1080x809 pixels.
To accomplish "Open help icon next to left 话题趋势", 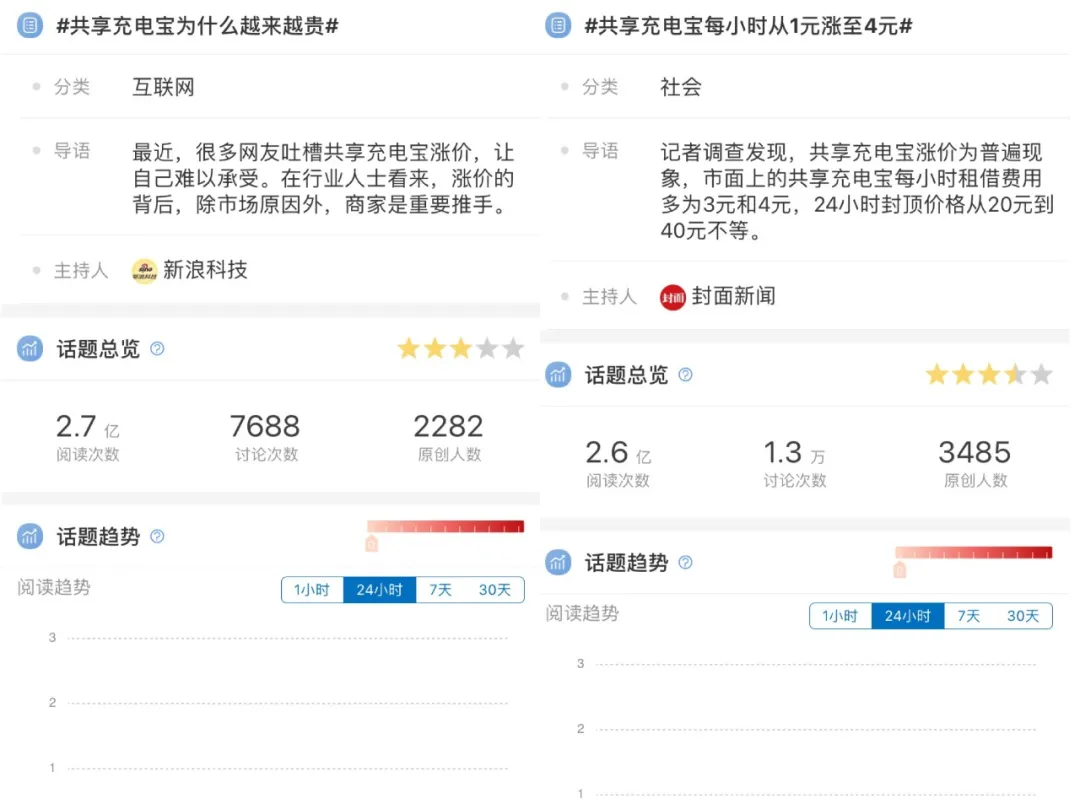I will 157,537.
